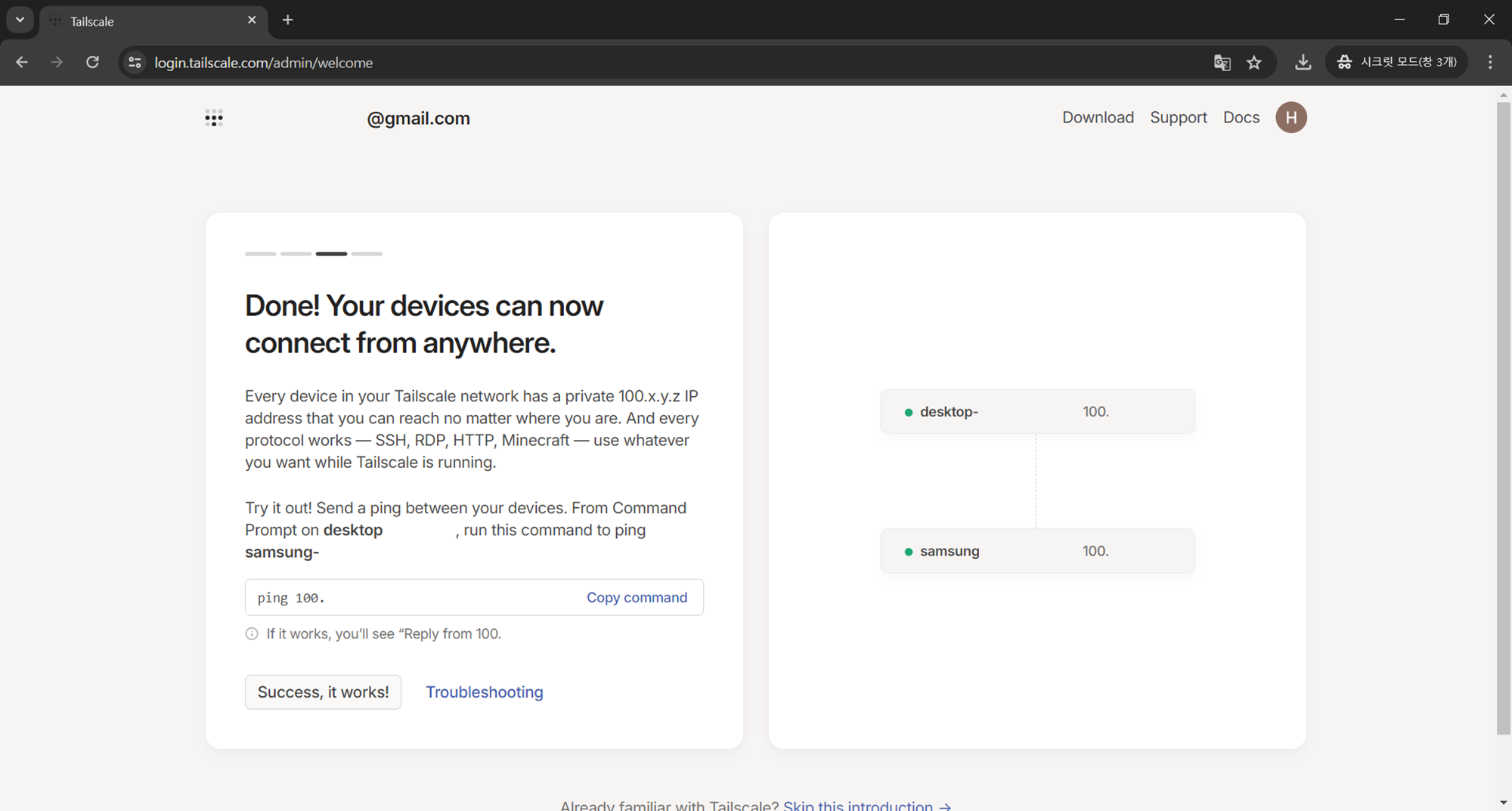Click the Tailscale tab favicon

pyautogui.click(x=55, y=21)
